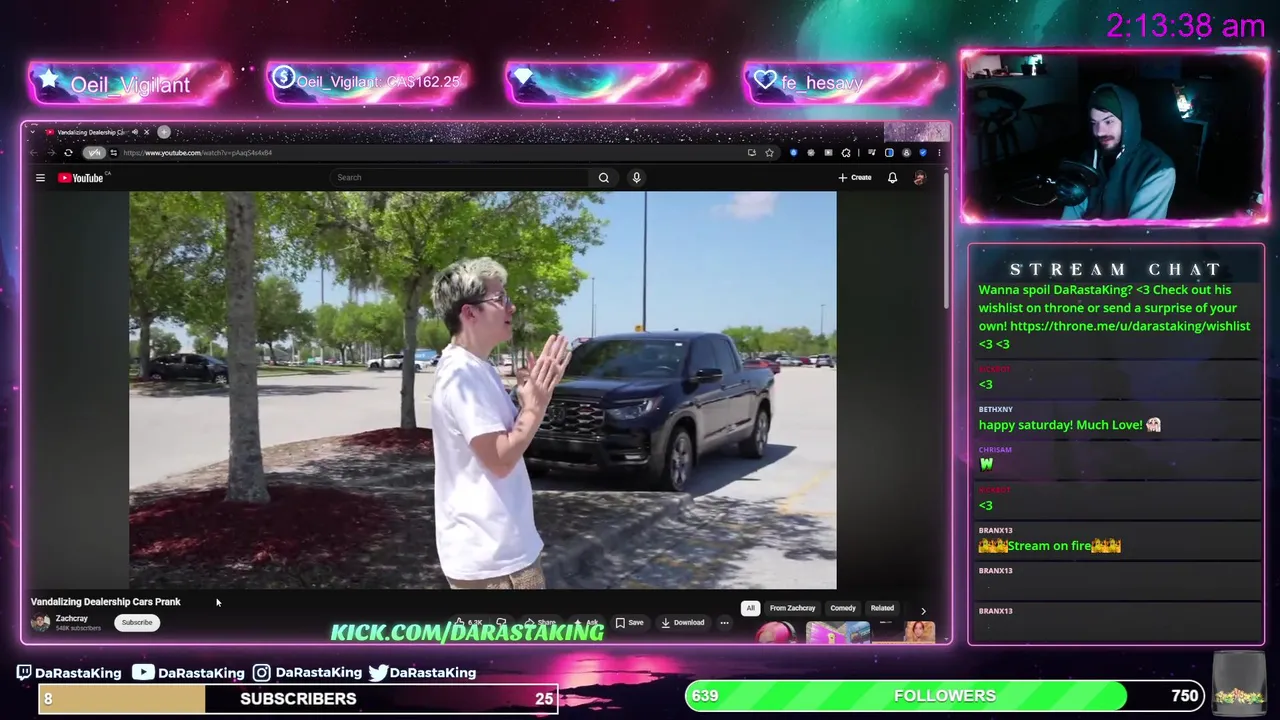This screenshot has width=1280, height=720.
Task: Click the happy saturday chat message
Action: (x=1069, y=425)
